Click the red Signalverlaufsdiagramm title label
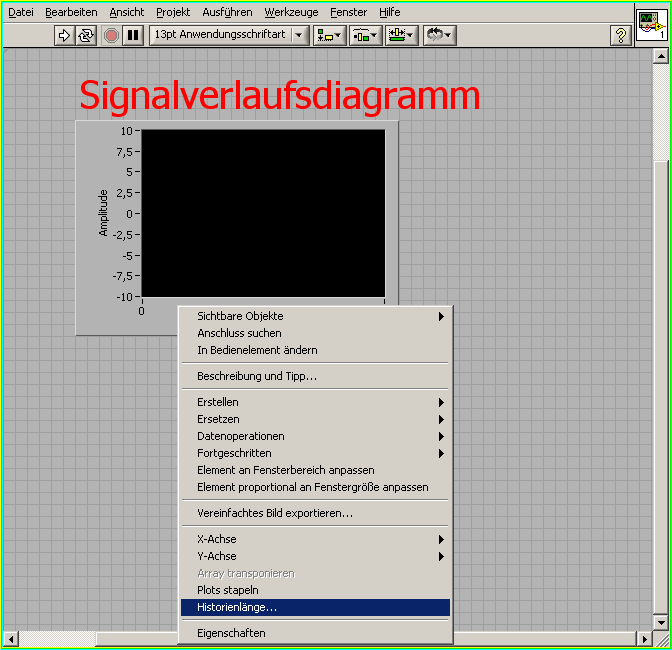The height and width of the screenshot is (650, 672). 279,96
